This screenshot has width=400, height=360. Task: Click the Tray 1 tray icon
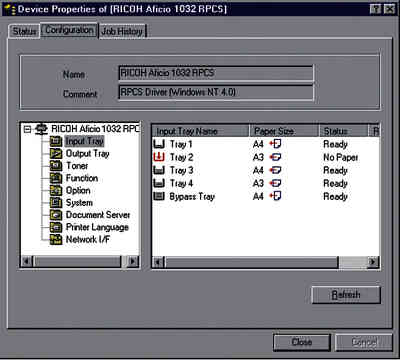coord(159,144)
